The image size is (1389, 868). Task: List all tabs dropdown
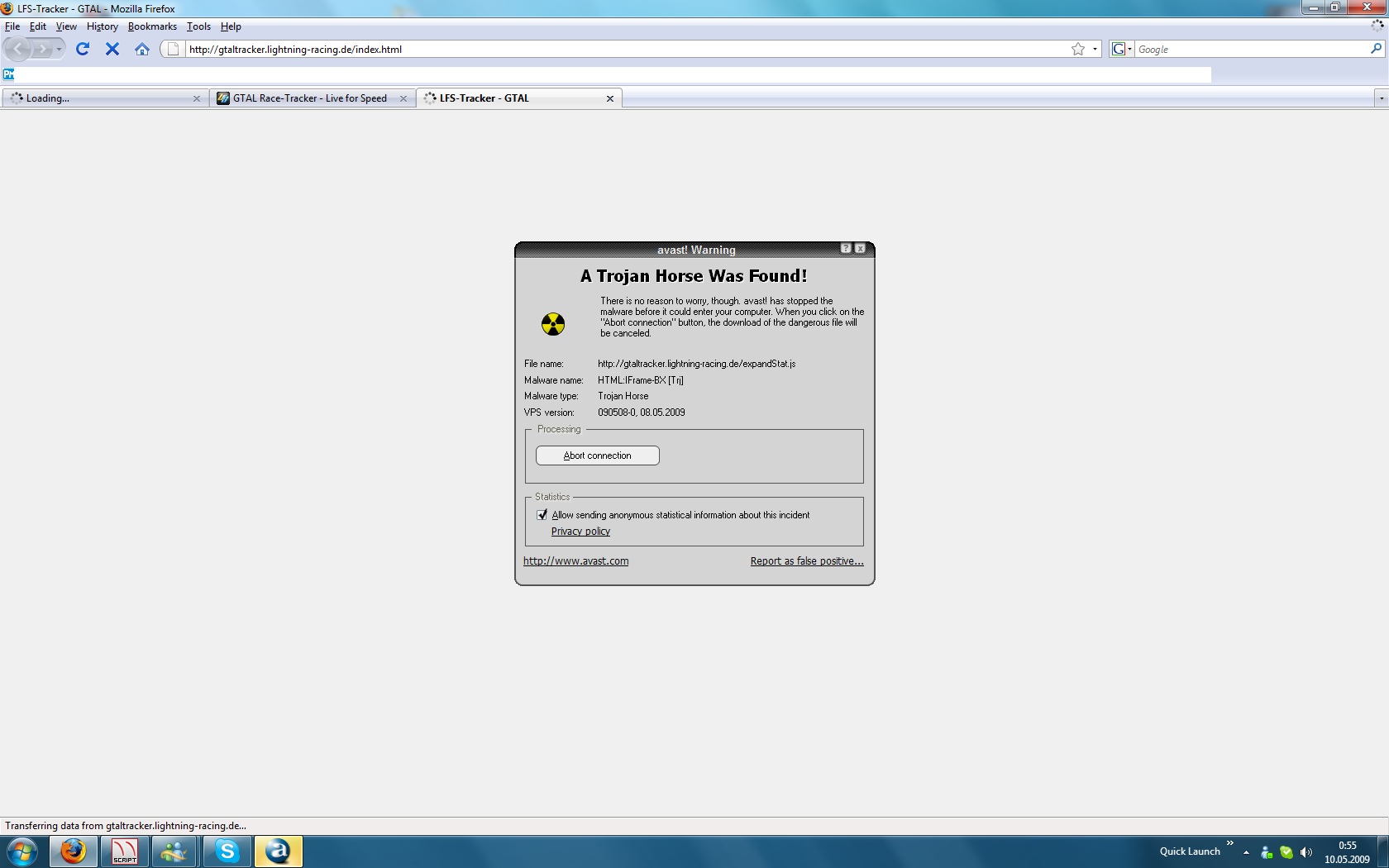(1381, 98)
